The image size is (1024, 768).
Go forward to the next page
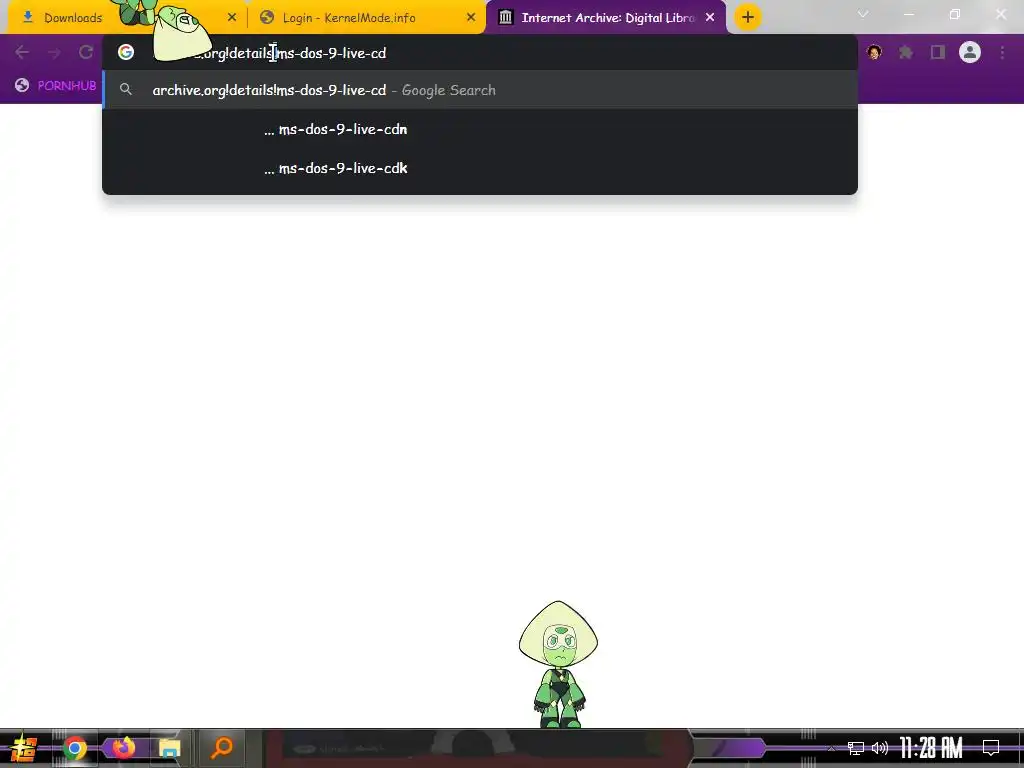54,52
